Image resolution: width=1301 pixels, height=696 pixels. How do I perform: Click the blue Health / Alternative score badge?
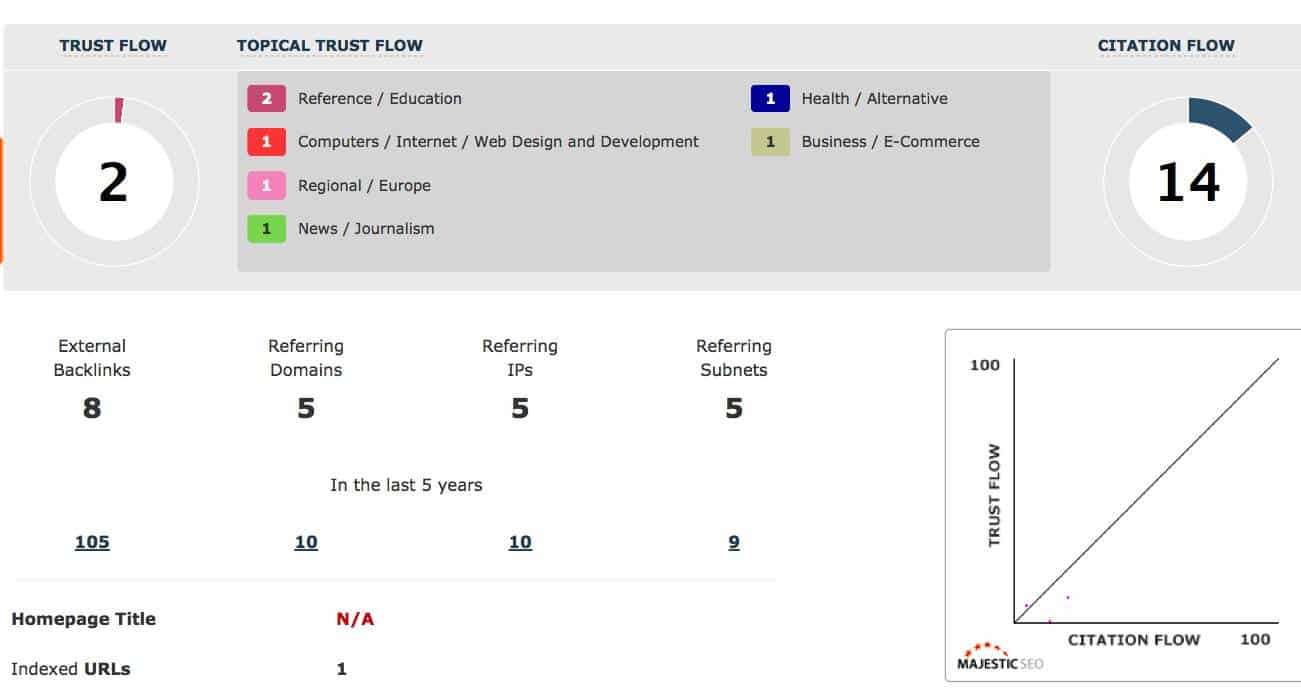pyautogui.click(x=770, y=98)
